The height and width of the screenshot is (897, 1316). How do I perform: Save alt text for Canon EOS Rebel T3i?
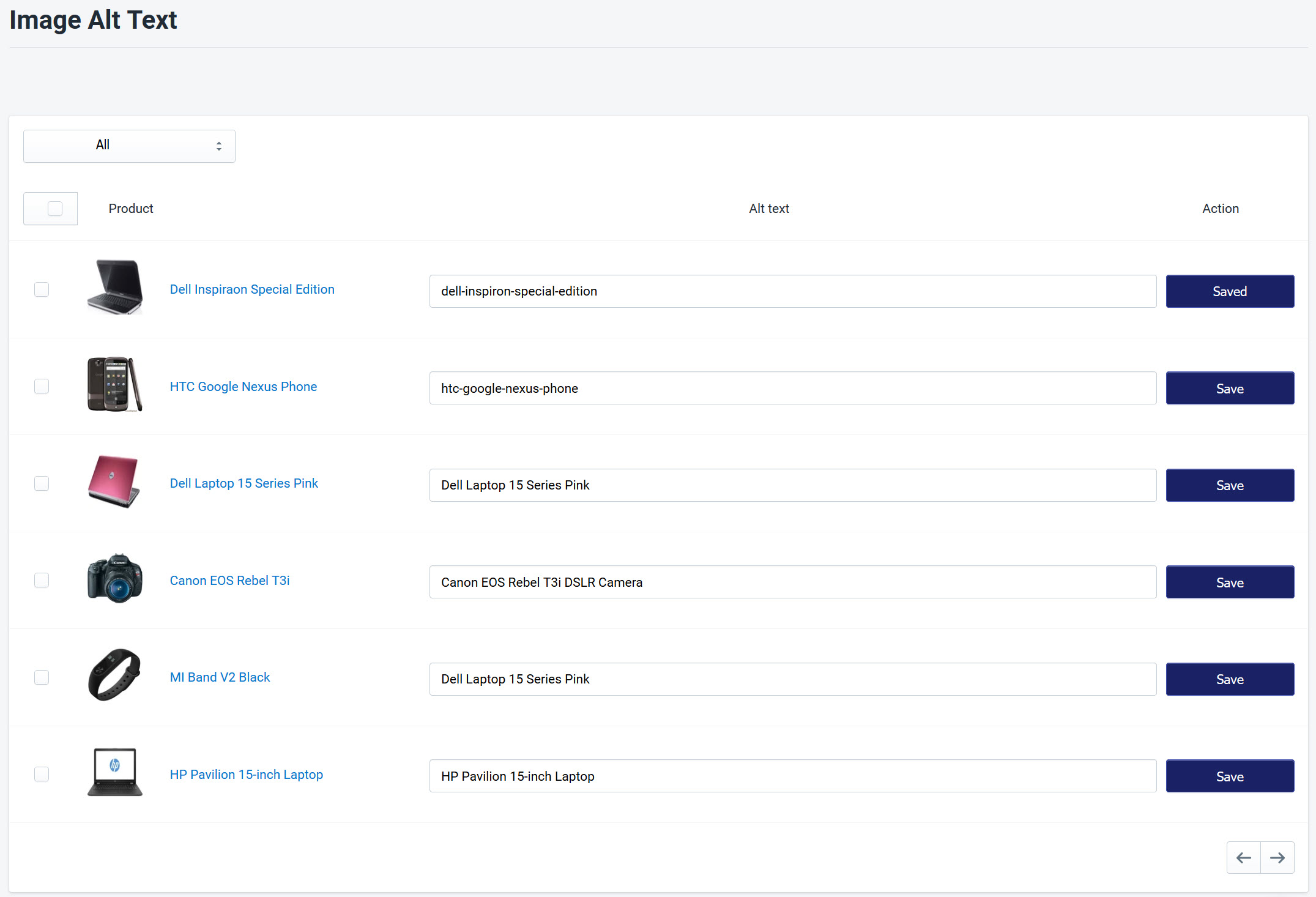coord(1230,582)
